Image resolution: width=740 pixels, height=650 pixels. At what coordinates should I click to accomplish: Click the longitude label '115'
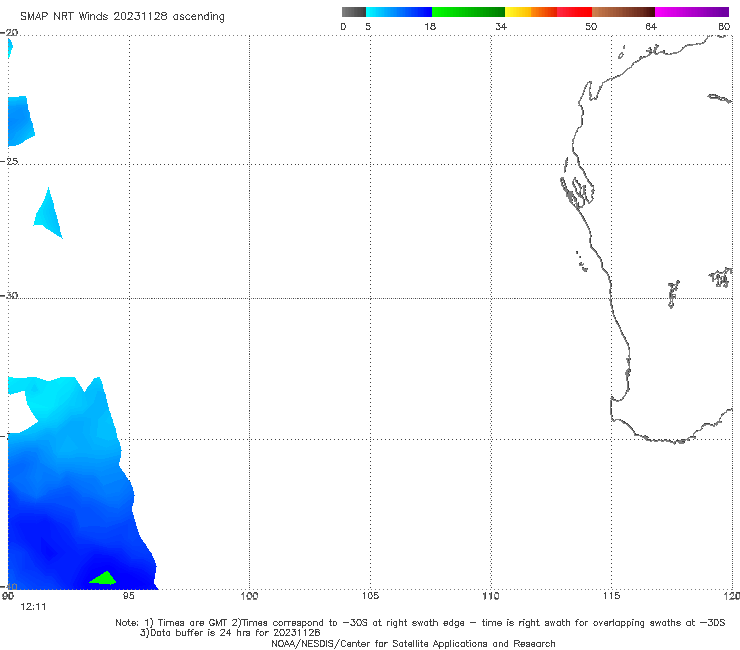point(612,596)
